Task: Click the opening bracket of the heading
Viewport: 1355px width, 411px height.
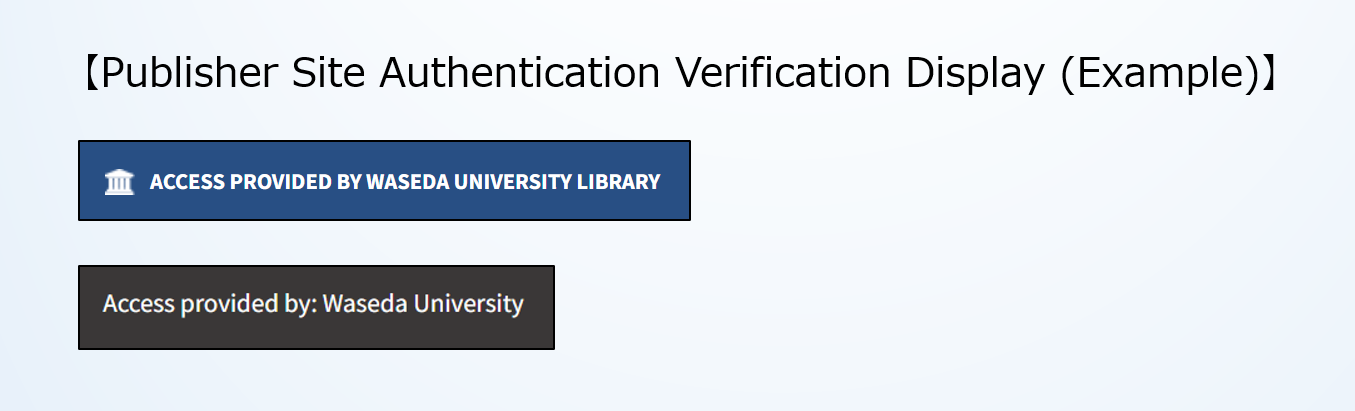Action: [x=90, y=74]
